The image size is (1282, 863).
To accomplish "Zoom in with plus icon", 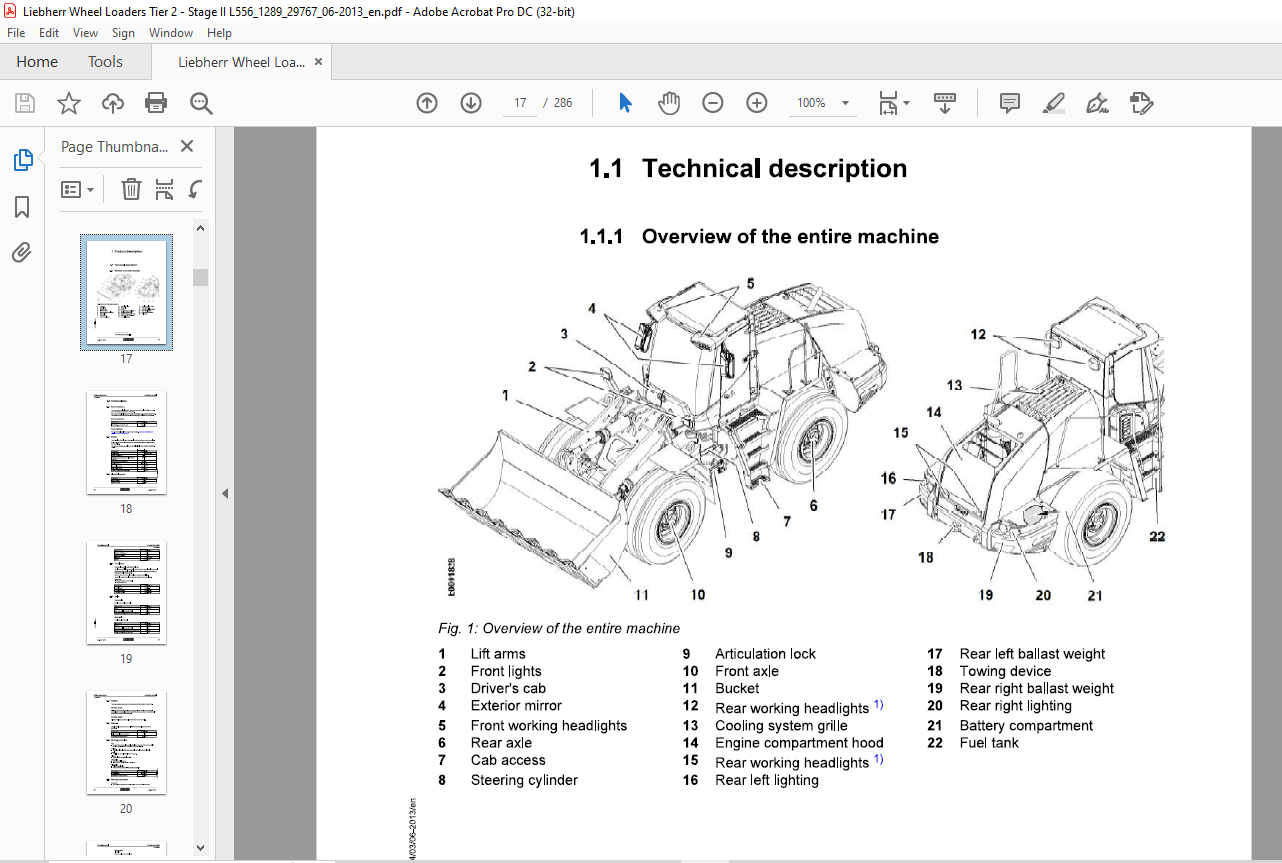I will (x=757, y=103).
